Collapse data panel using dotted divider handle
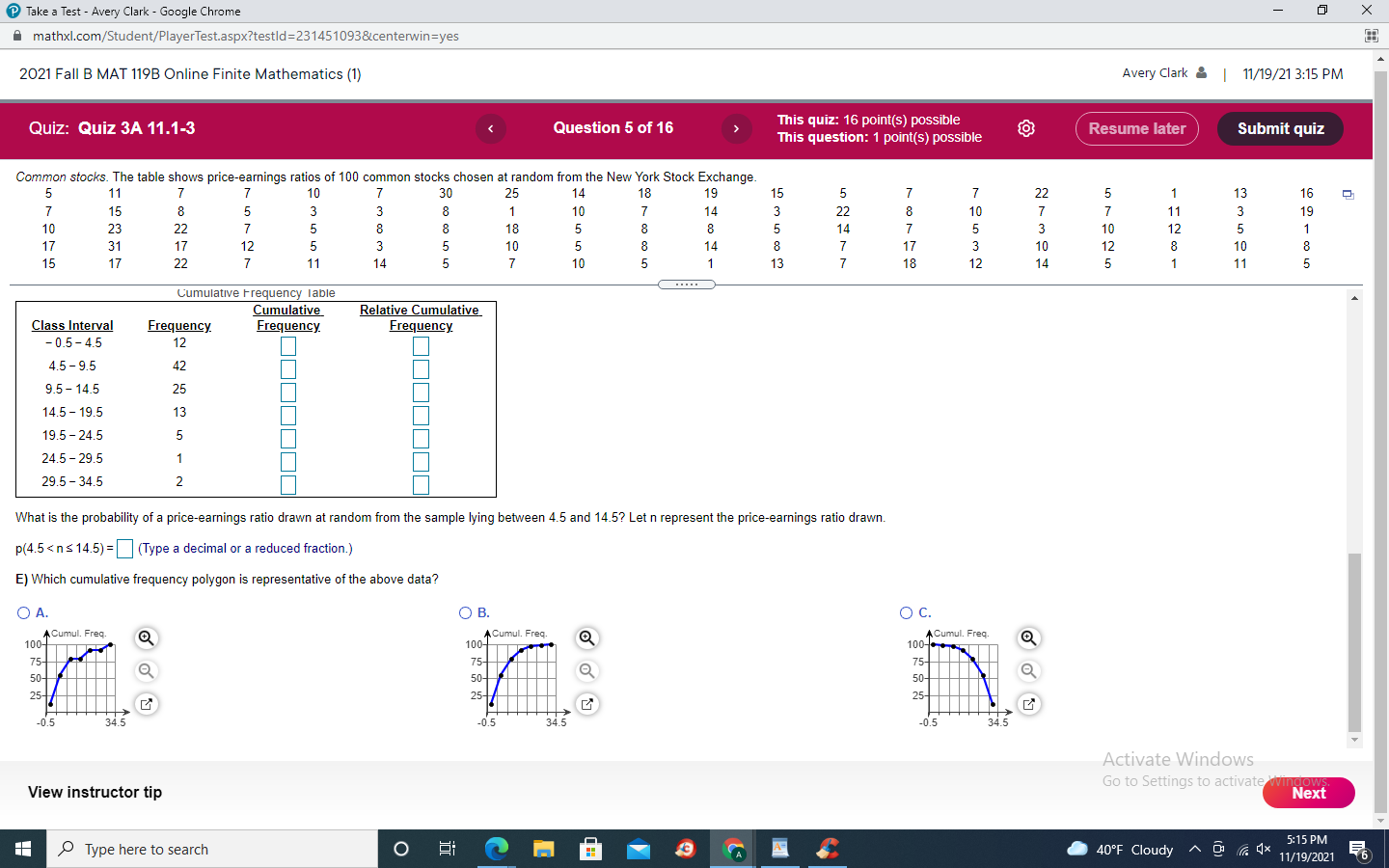The height and width of the screenshot is (868, 1389). point(687,285)
